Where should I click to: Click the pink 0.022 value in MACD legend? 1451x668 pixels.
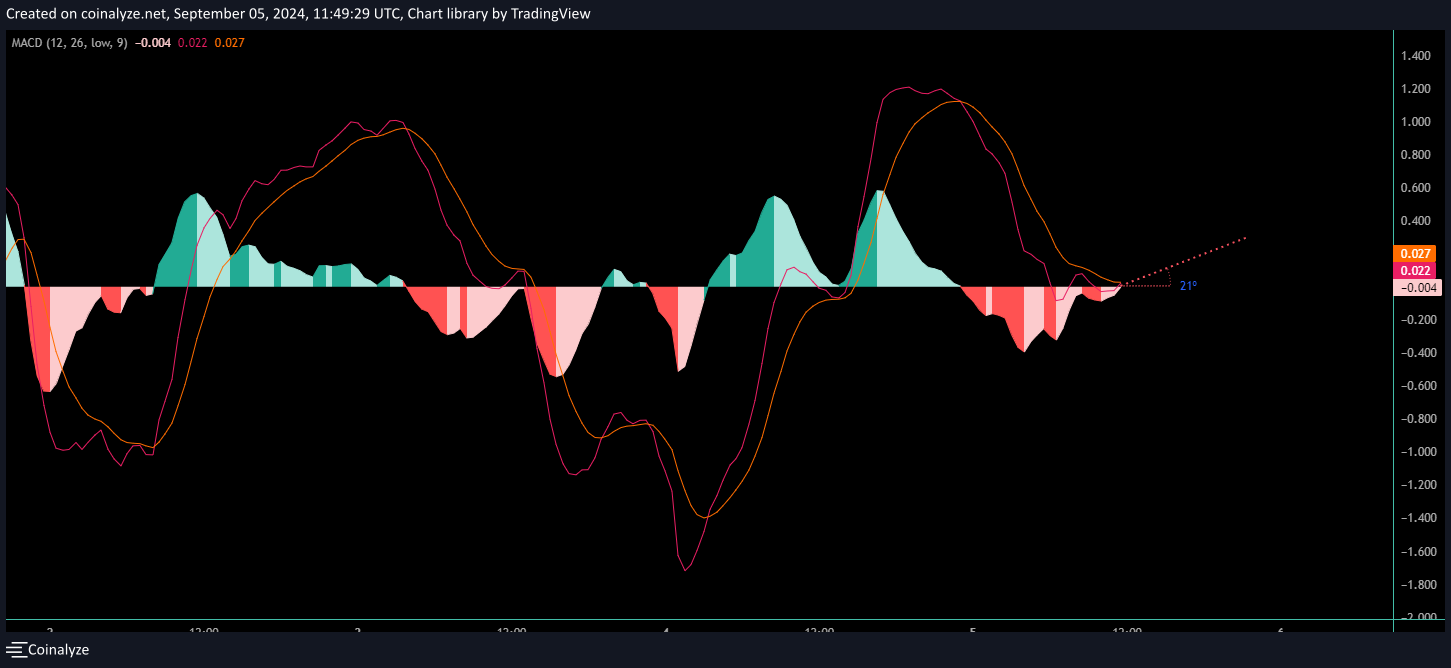pyautogui.click(x=192, y=43)
